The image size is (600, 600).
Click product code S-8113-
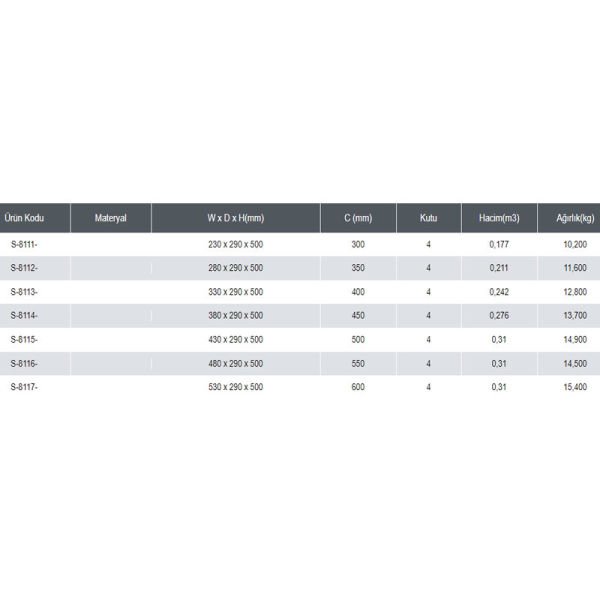(24, 292)
